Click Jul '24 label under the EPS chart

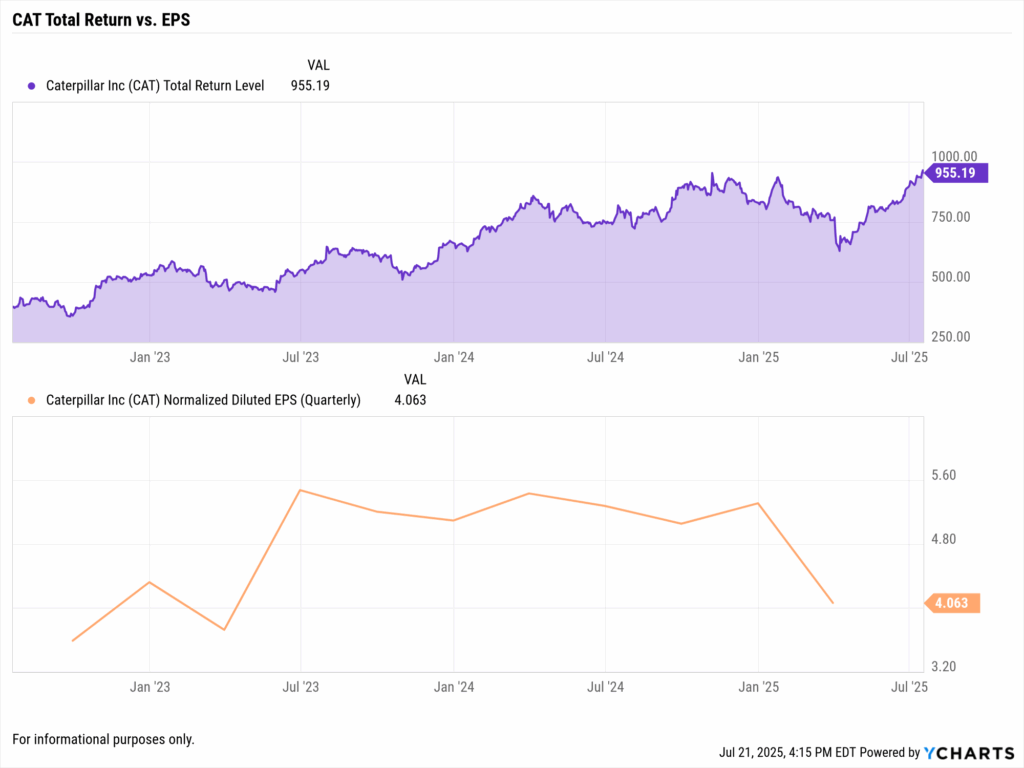[605, 687]
